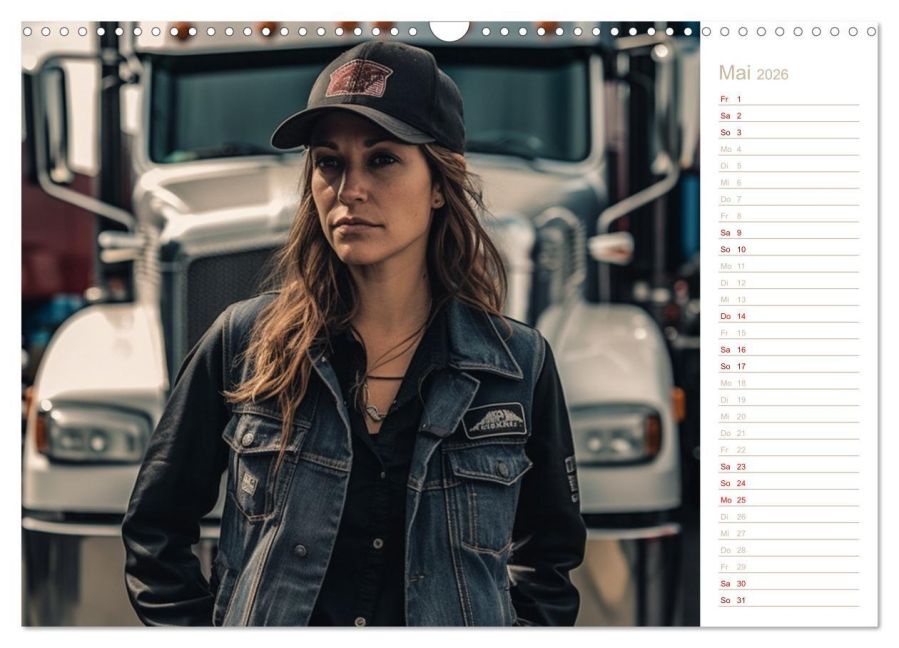Screen dimensions: 899x648
Task: Click the red patch on the black cap
Action: pos(358,78)
